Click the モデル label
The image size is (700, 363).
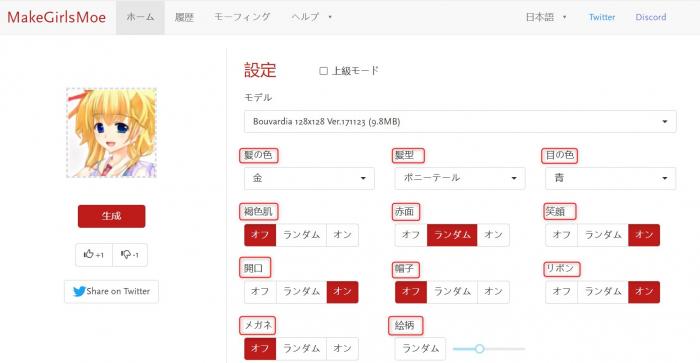click(x=258, y=98)
